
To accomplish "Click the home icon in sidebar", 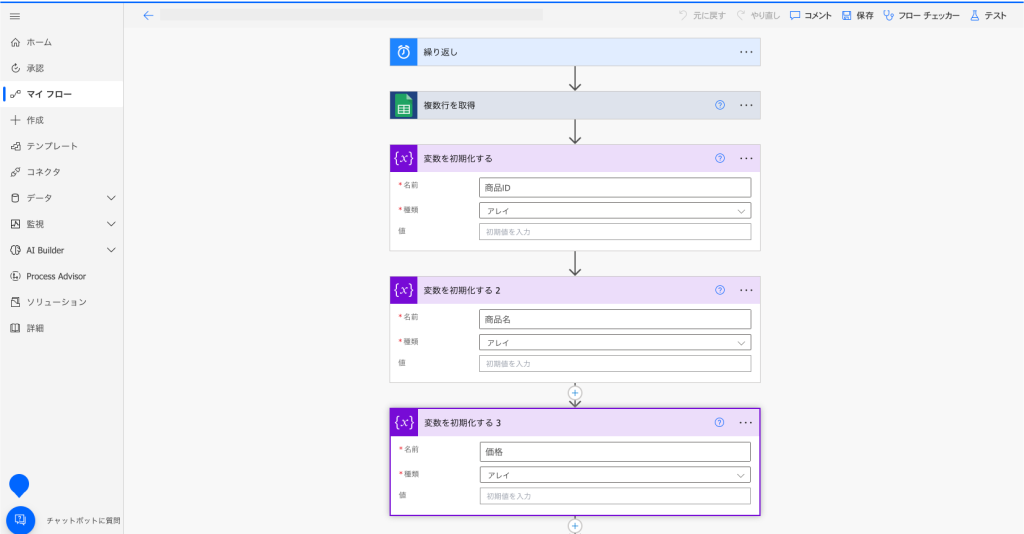I will (x=15, y=42).
